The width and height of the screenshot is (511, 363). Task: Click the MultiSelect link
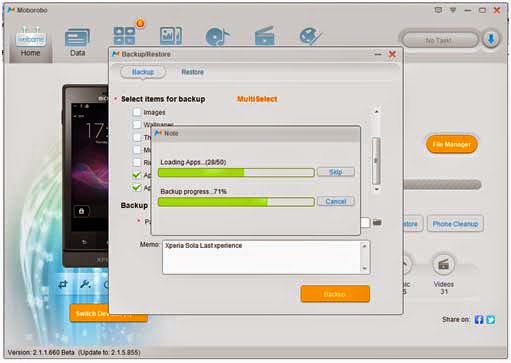(x=257, y=99)
